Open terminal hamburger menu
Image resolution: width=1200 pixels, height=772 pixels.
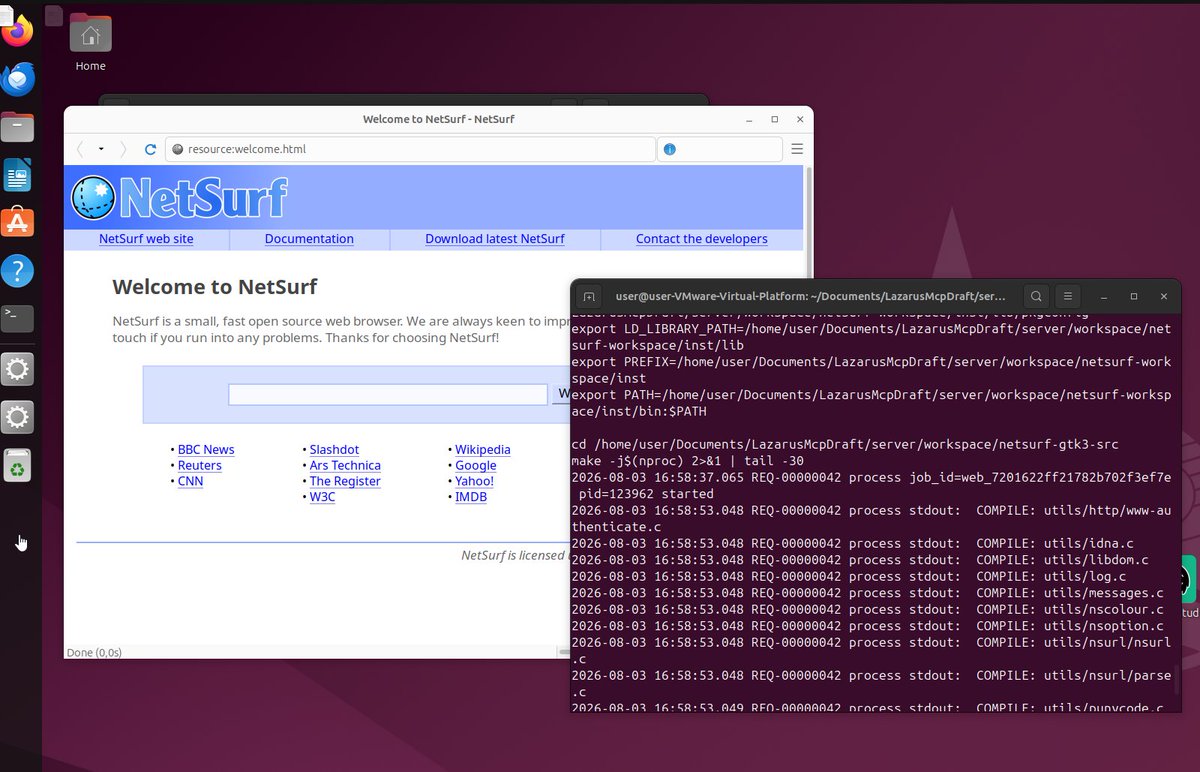[x=1068, y=296]
